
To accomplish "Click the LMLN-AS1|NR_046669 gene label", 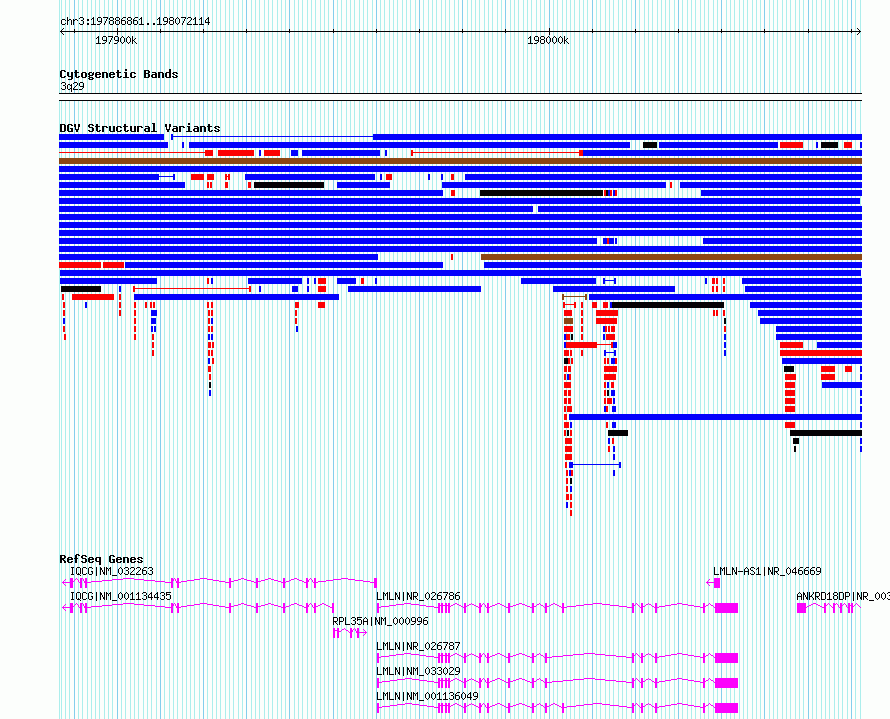I will pos(767,571).
